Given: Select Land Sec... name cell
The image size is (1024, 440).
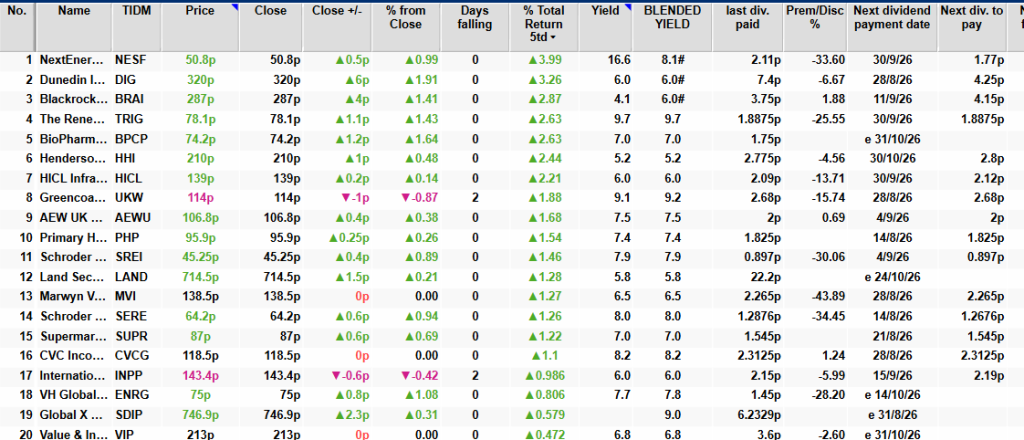Looking at the screenshot, I should pos(71,277).
